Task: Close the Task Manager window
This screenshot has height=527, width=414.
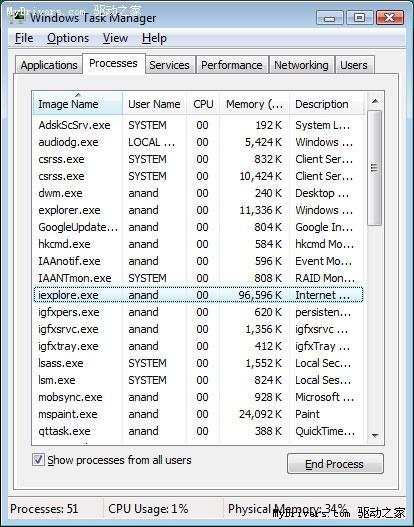Action: click(389, 17)
